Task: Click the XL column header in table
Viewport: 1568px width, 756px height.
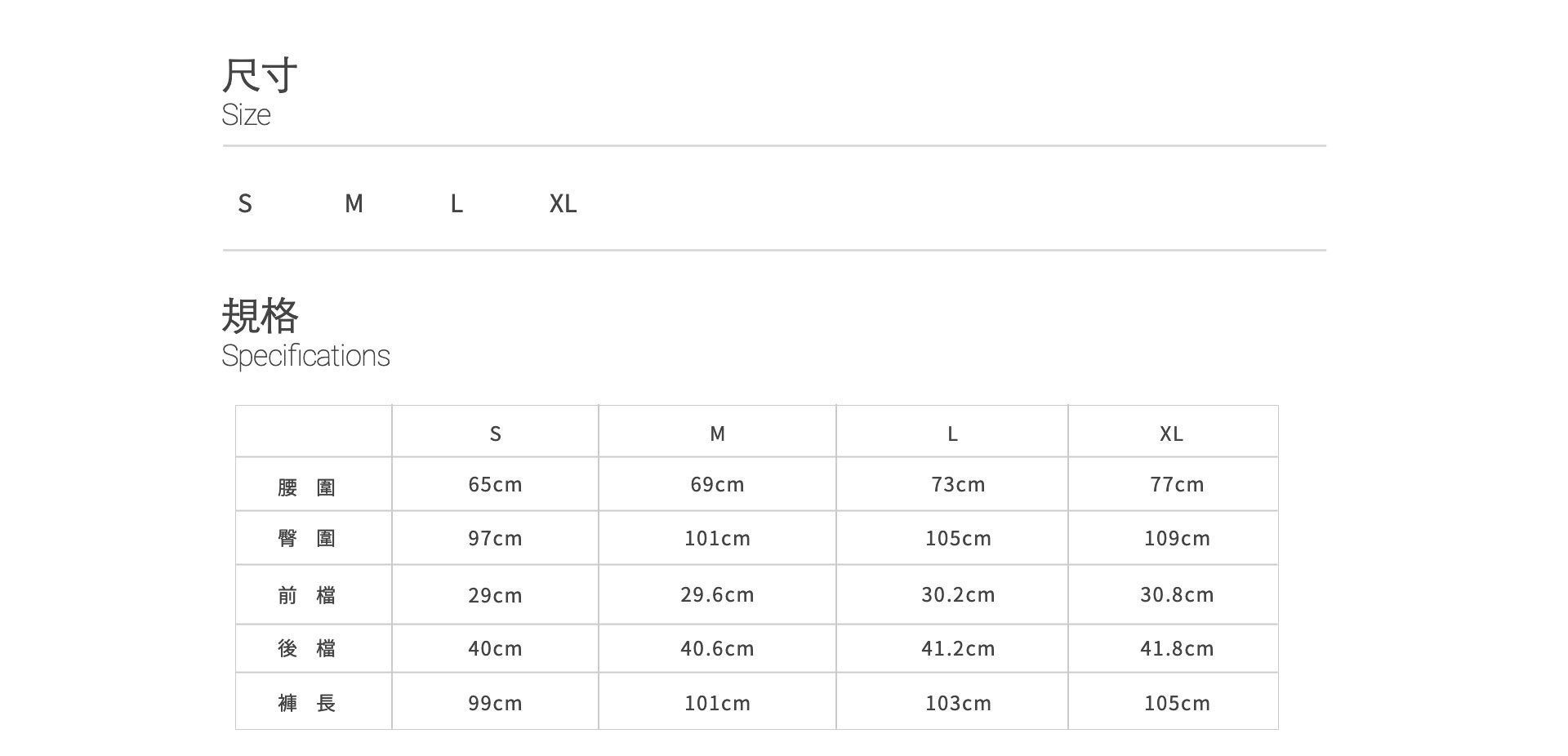Action: click(1172, 434)
